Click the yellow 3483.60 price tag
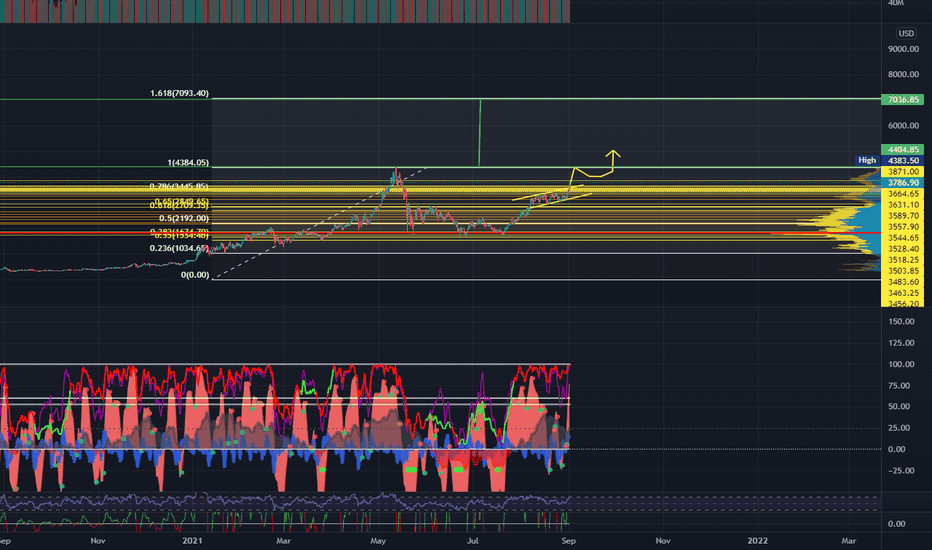Viewport: 932px width, 550px height. click(x=902, y=282)
